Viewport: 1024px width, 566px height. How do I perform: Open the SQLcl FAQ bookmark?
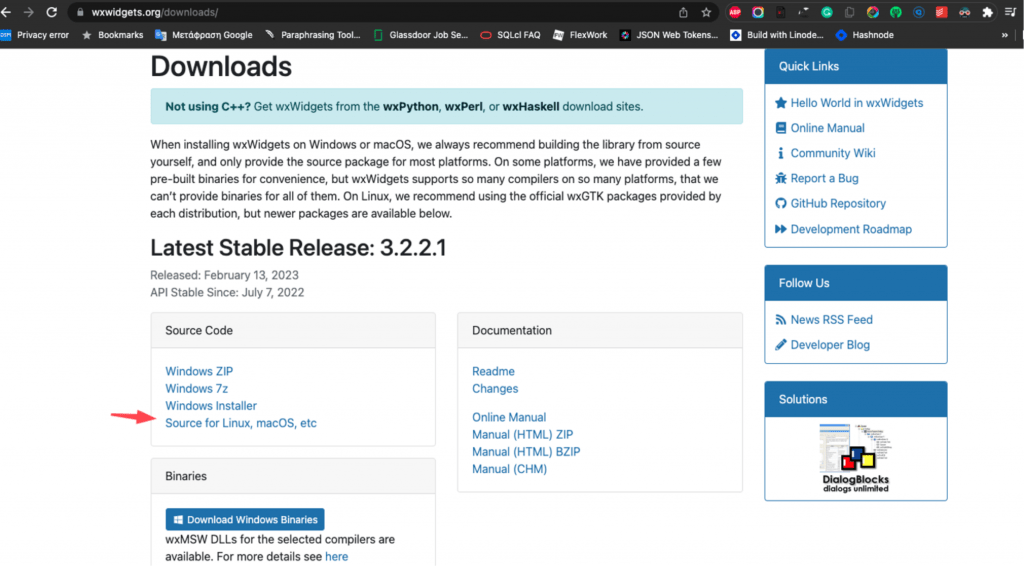511,35
